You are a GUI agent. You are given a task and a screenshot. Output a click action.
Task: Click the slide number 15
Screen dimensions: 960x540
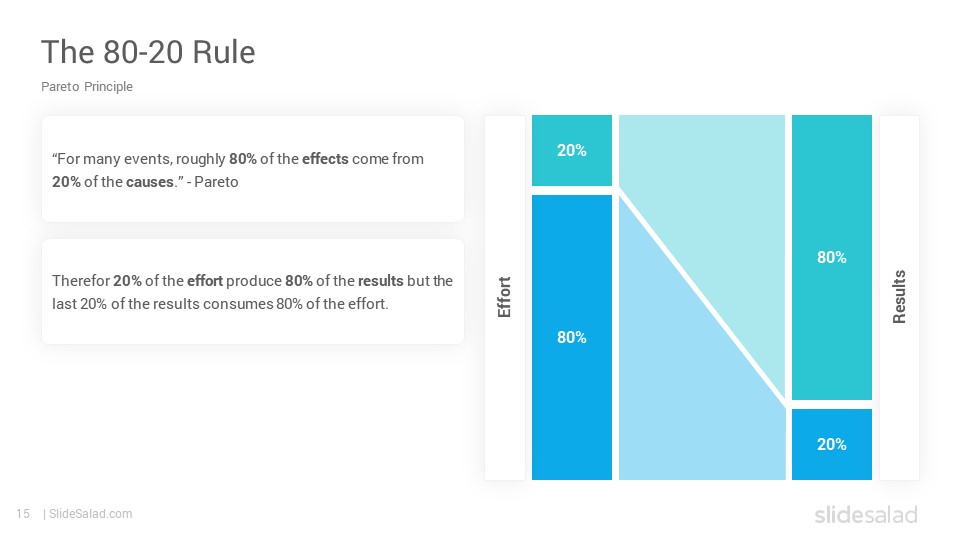click(x=23, y=514)
